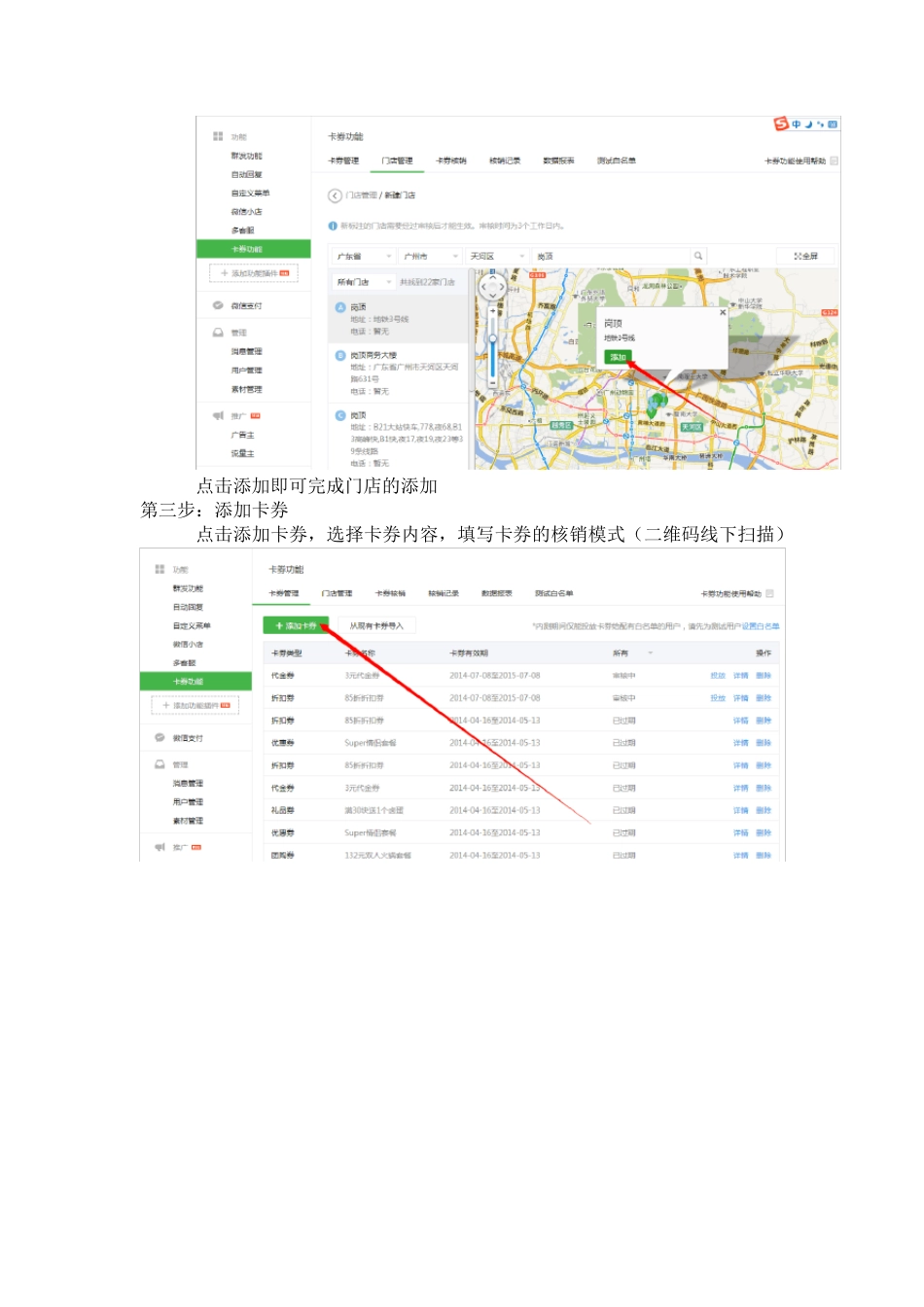
Task: Click the 岗顶 store search input field
Action: (611, 256)
